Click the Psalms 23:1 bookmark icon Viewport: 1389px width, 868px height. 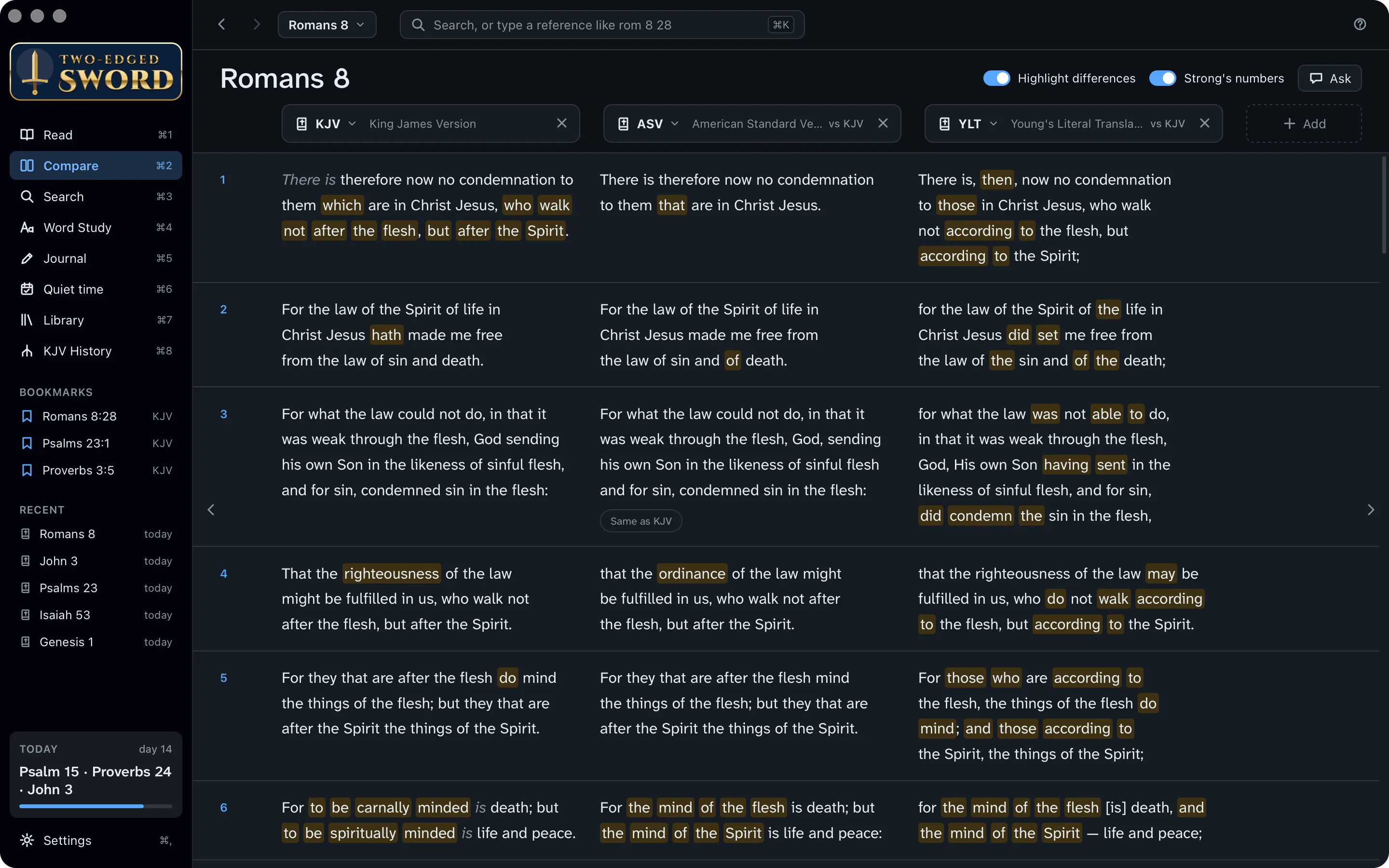[27, 443]
